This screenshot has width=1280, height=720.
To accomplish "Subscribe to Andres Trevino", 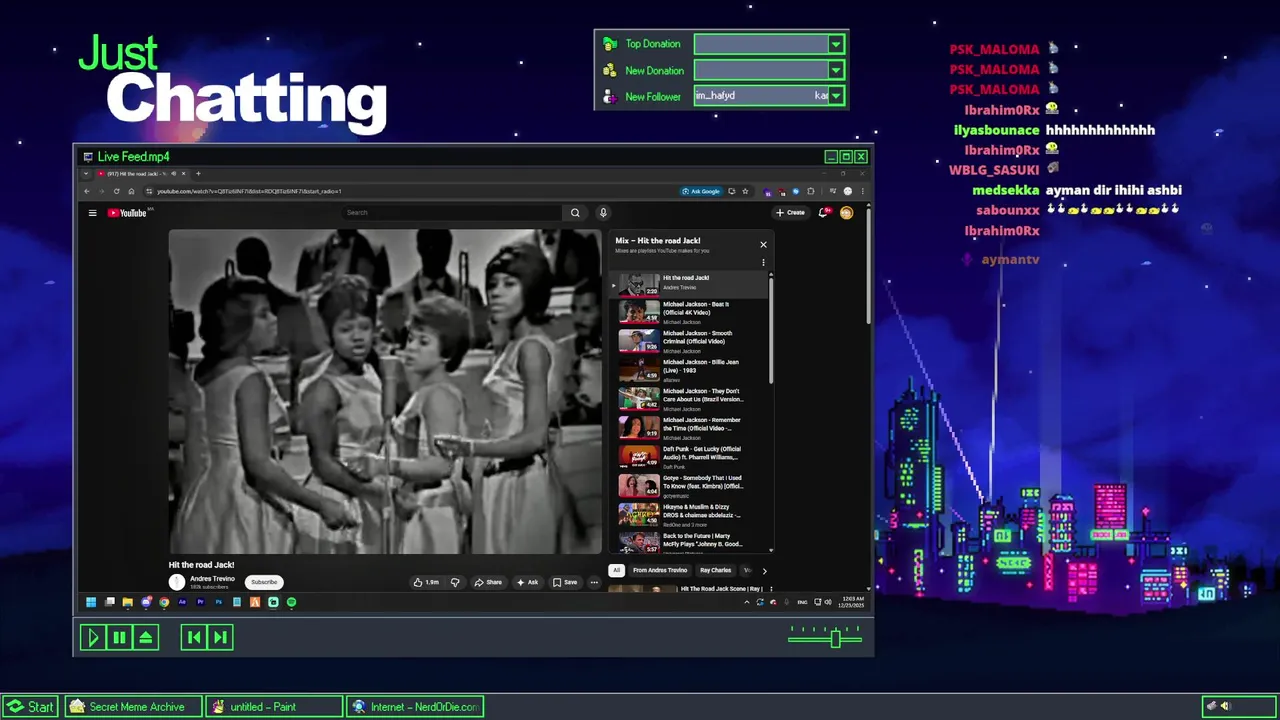I will tap(264, 582).
